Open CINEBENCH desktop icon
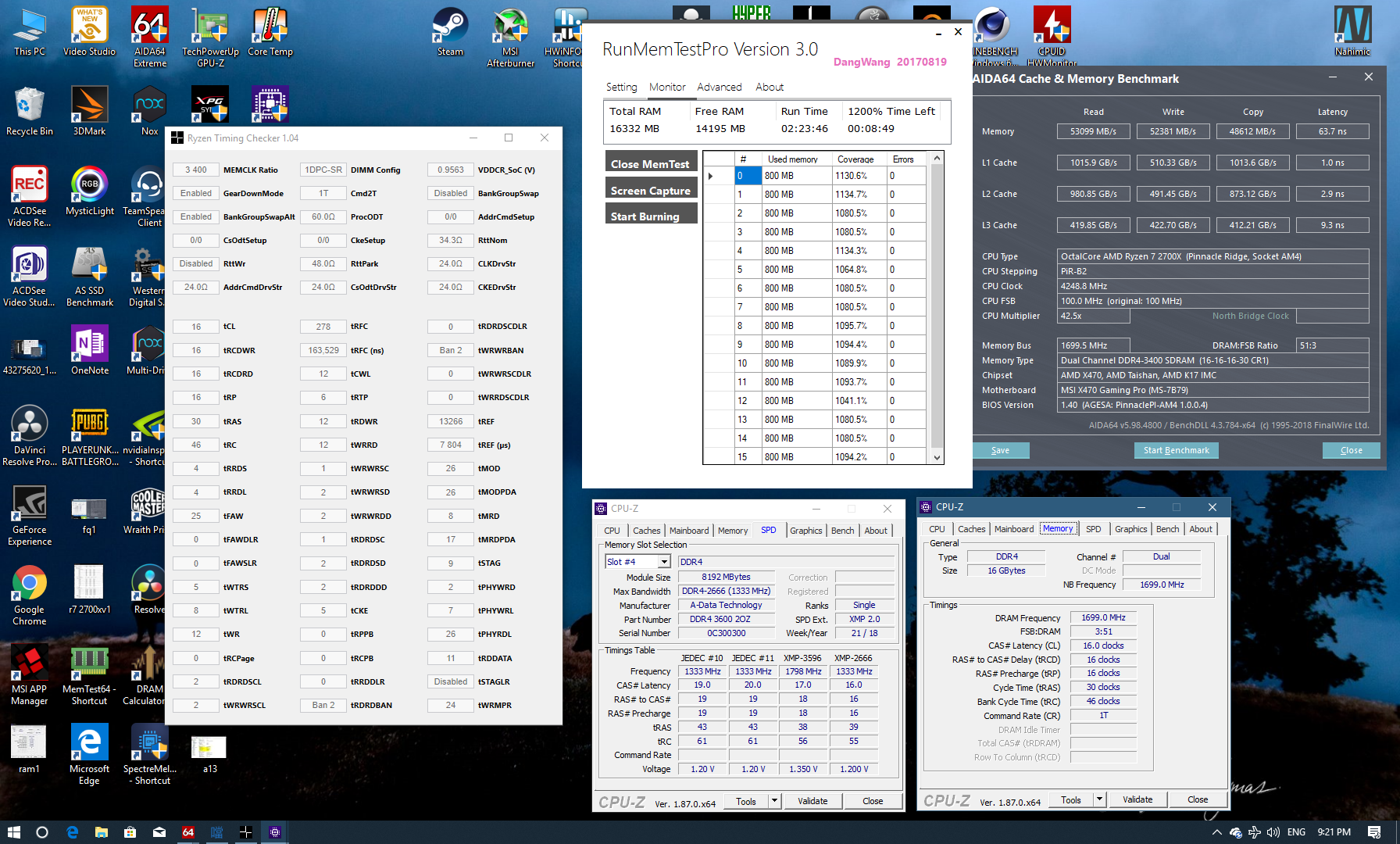This screenshot has height=844, width=1400. [x=994, y=38]
